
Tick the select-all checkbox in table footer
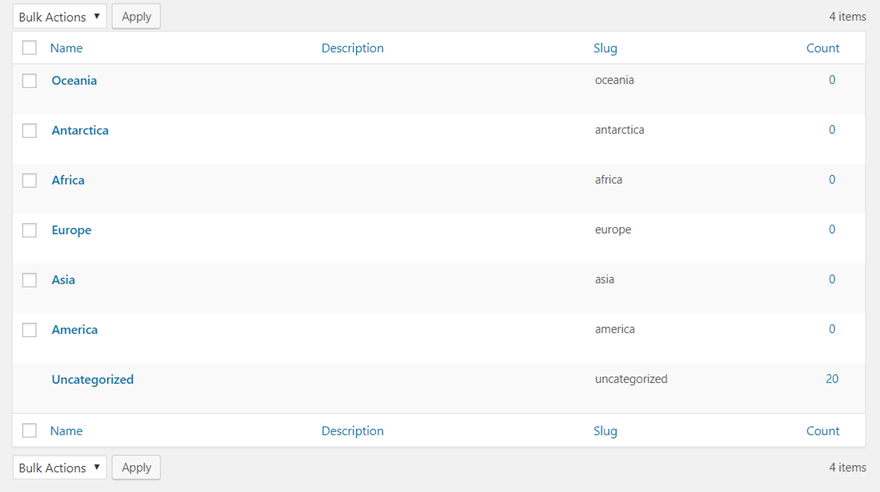(29, 431)
